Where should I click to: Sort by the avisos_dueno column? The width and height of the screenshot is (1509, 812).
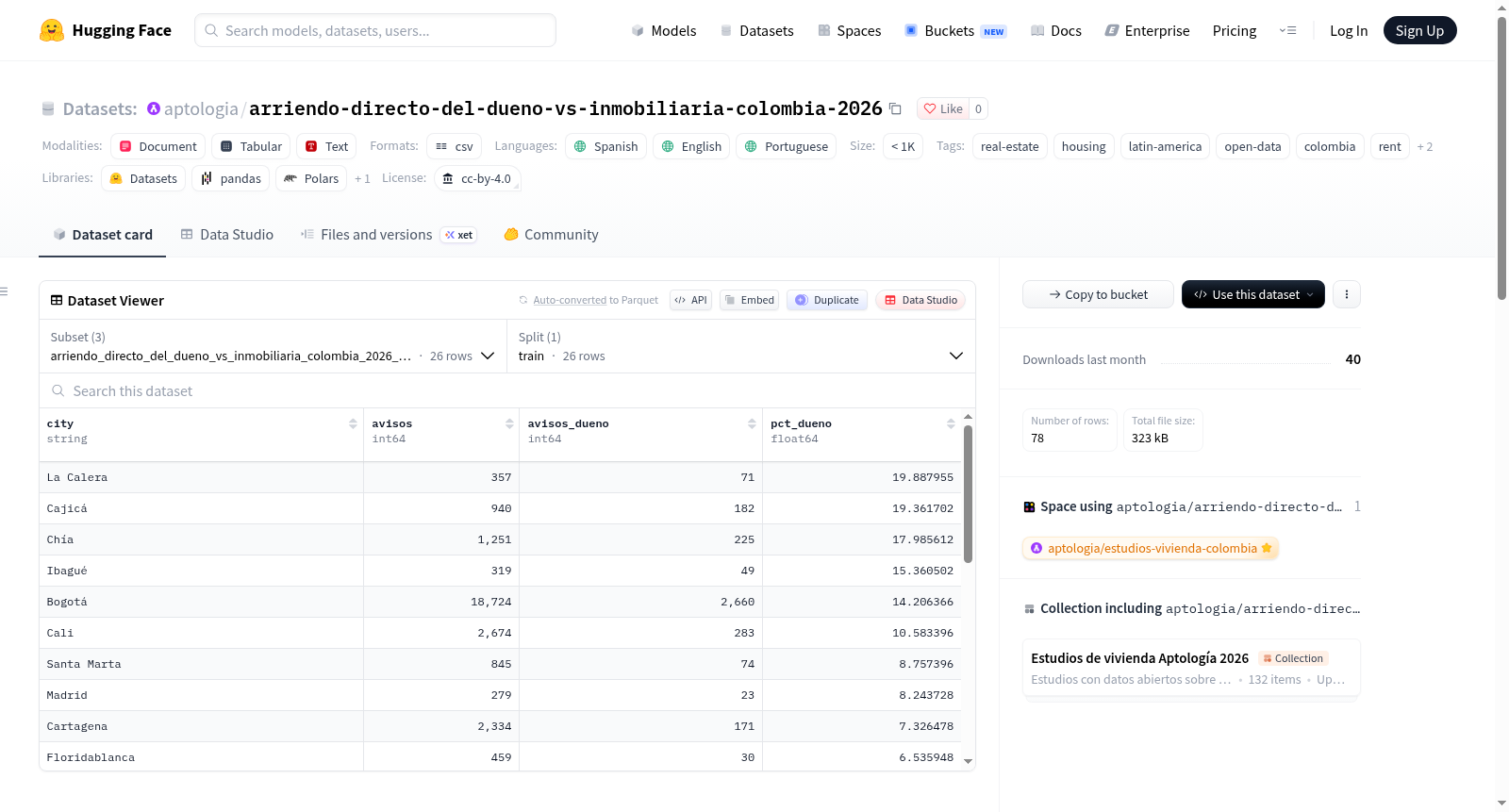(x=752, y=424)
